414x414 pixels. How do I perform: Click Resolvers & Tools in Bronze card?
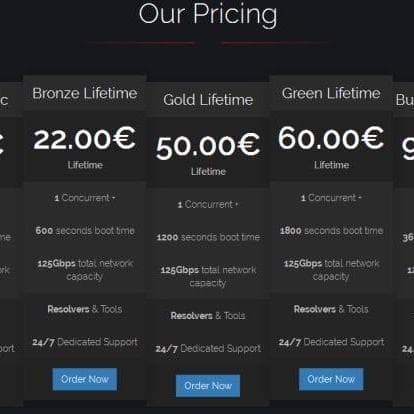(x=85, y=309)
